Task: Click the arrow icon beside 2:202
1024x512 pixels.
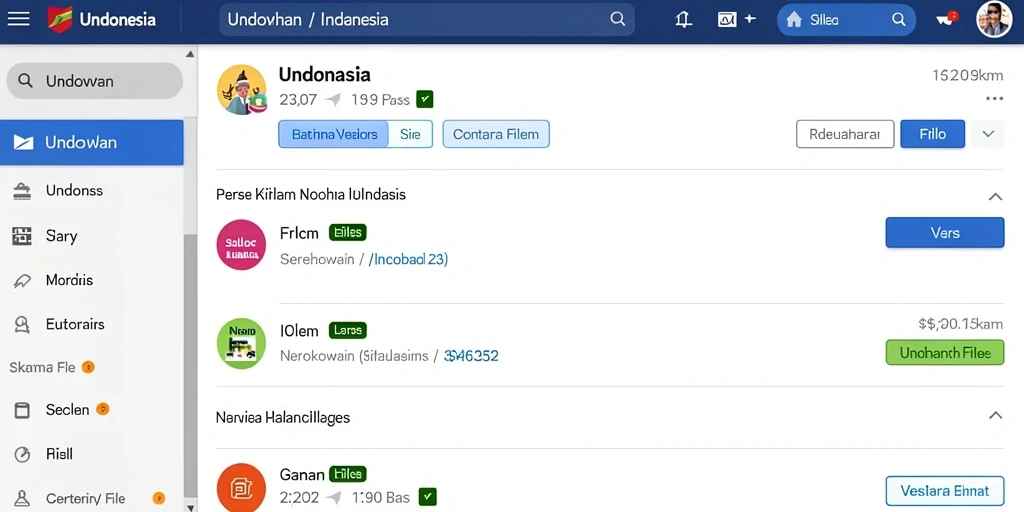Action: [334, 498]
